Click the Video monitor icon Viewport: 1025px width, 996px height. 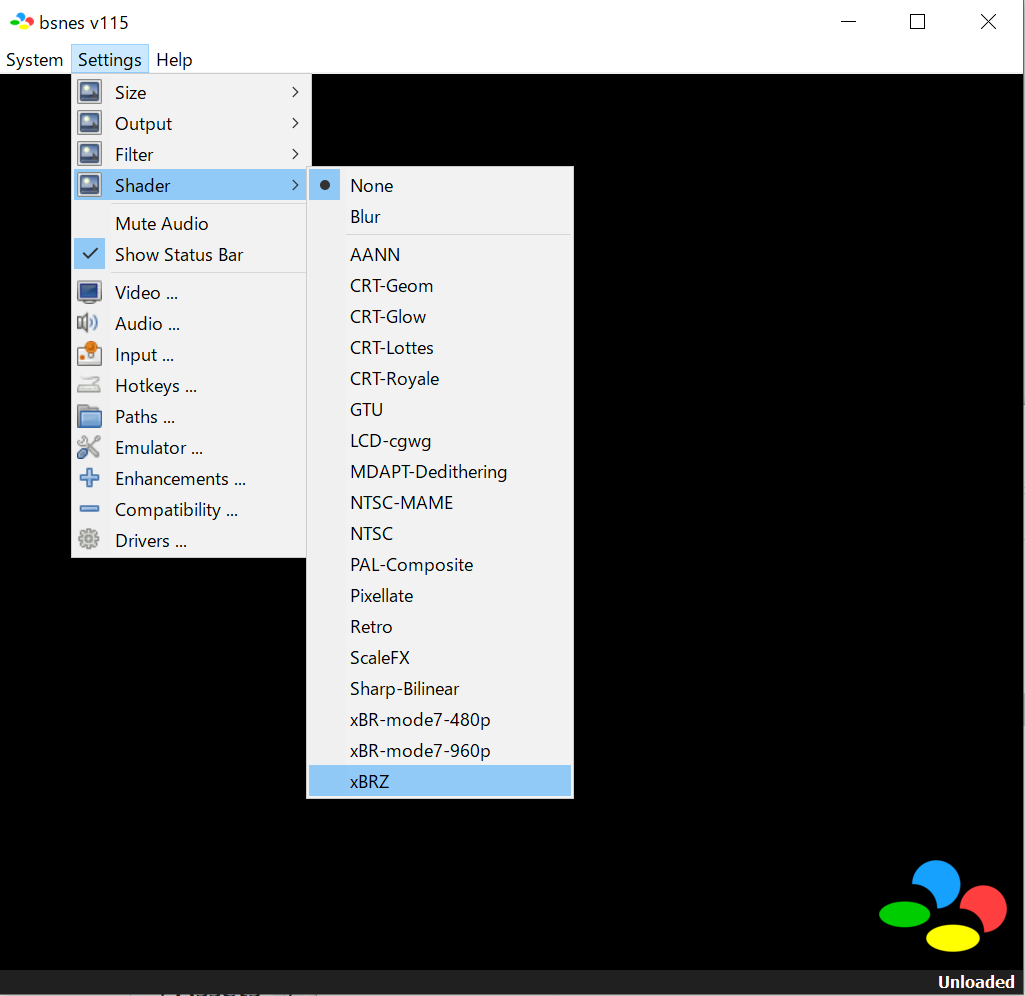click(90, 292)
